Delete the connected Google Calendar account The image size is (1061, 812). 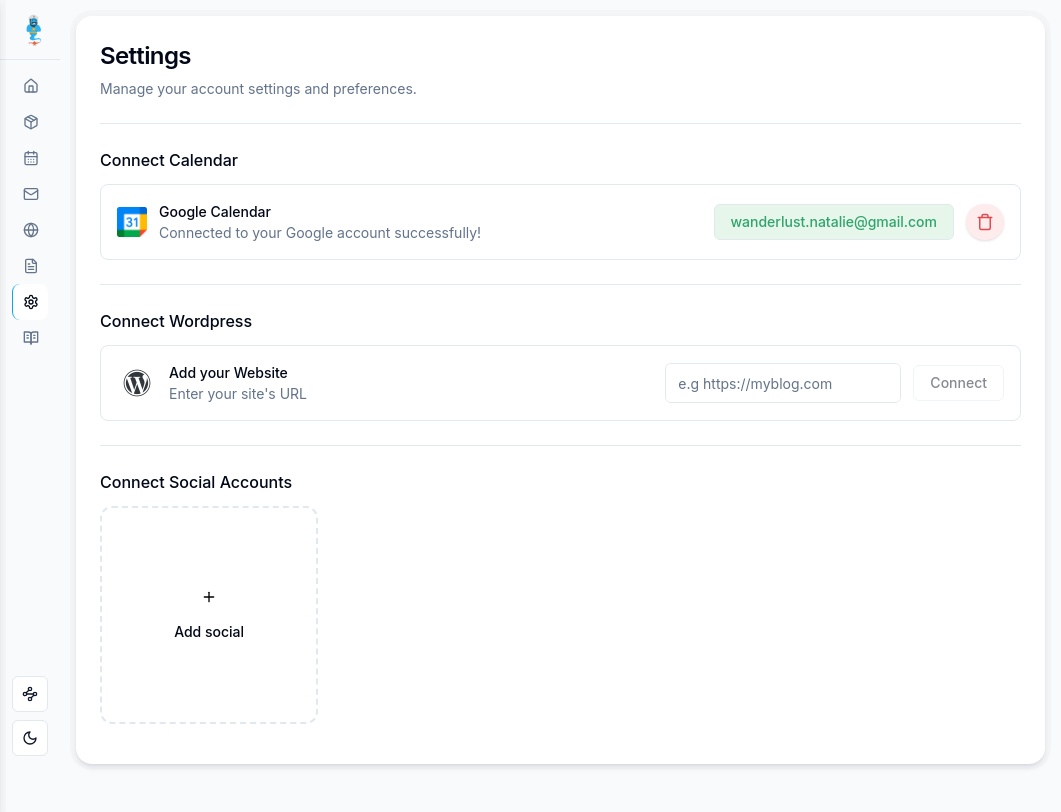click(x=985, y=222)
